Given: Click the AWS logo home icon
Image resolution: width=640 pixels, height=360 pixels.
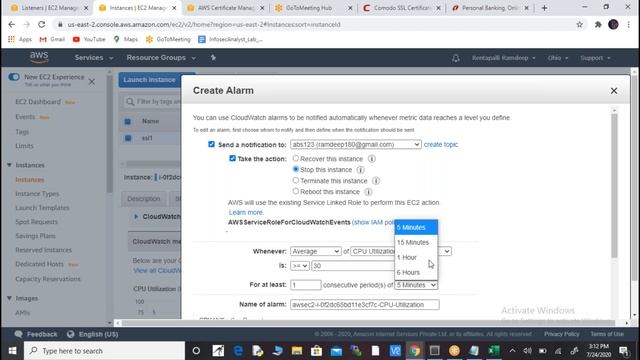Looking at the screenshot, I should click(x=39, y=58).
